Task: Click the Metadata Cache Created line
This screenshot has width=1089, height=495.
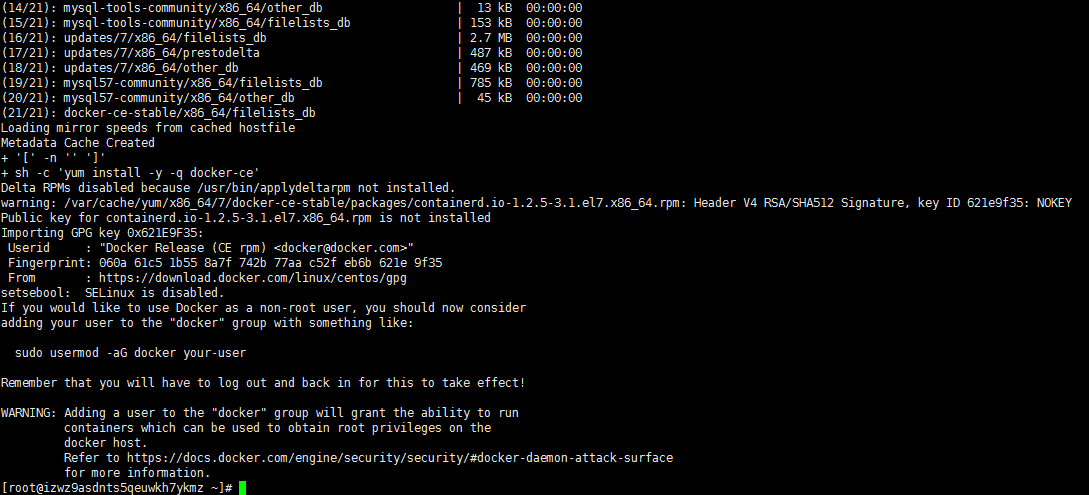Action: (x=77, y=143)
